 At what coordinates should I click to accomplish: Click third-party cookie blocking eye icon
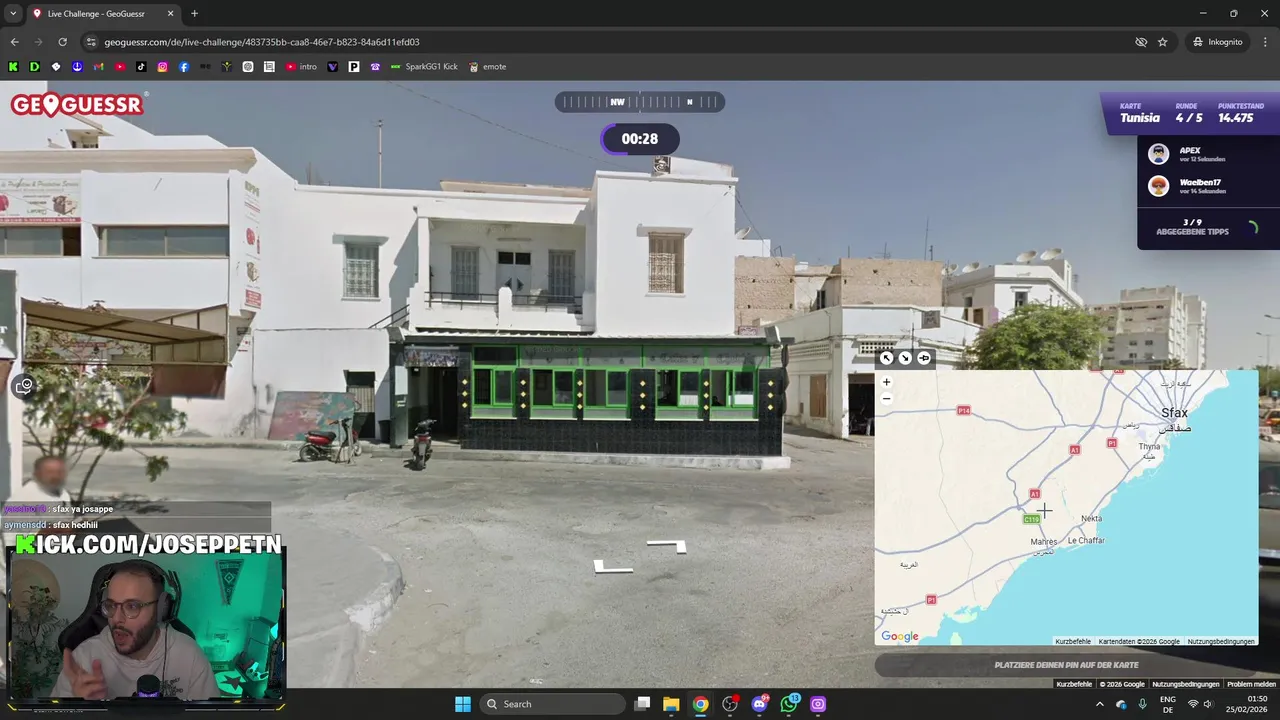(1141, 42)
